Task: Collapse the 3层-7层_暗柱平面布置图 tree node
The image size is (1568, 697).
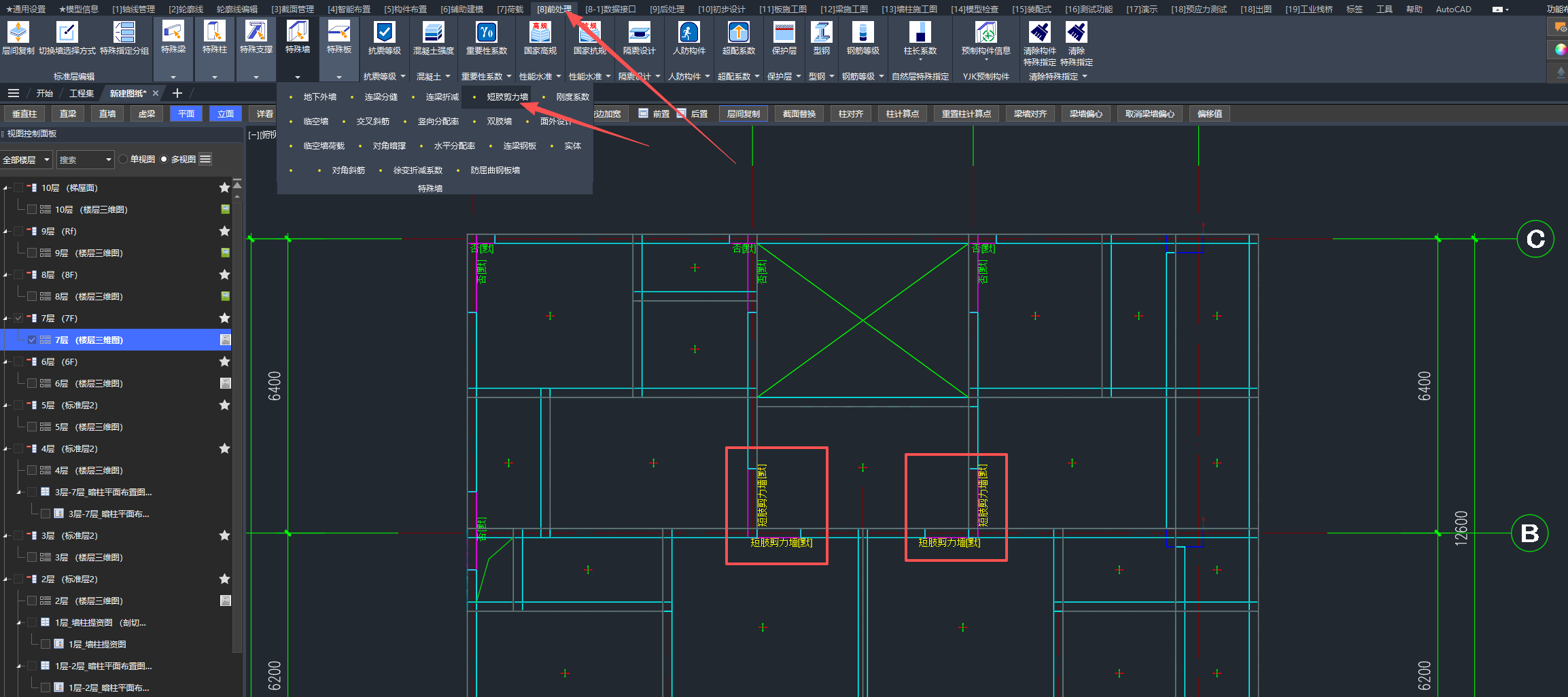Action: 20,492
